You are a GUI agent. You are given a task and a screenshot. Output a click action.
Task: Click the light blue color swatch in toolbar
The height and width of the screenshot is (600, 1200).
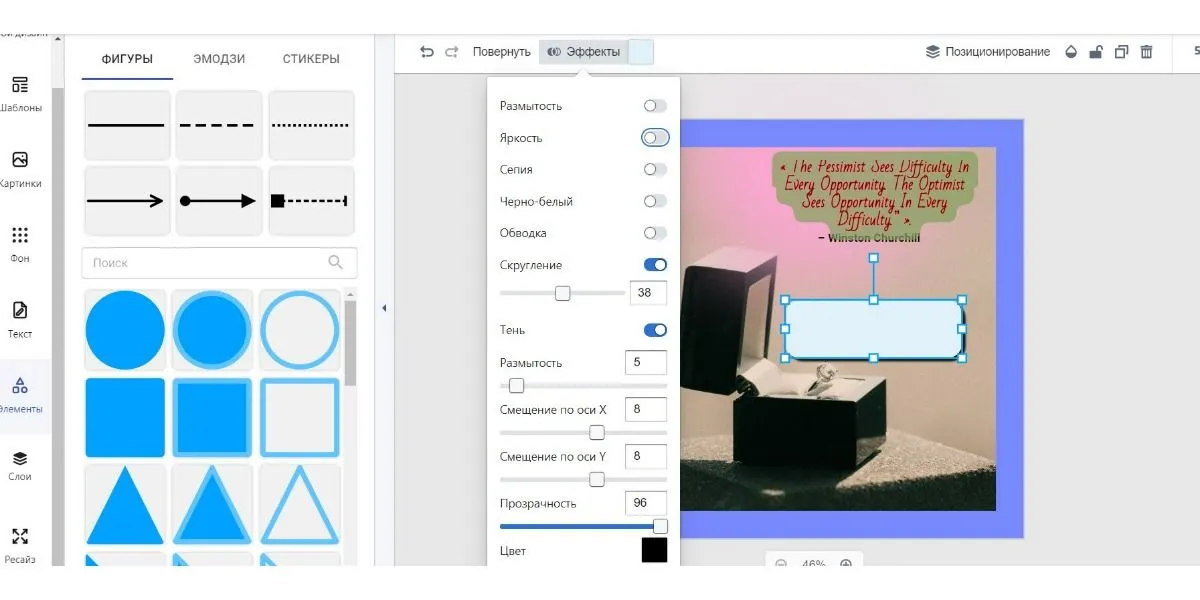[x=641, y=52]
